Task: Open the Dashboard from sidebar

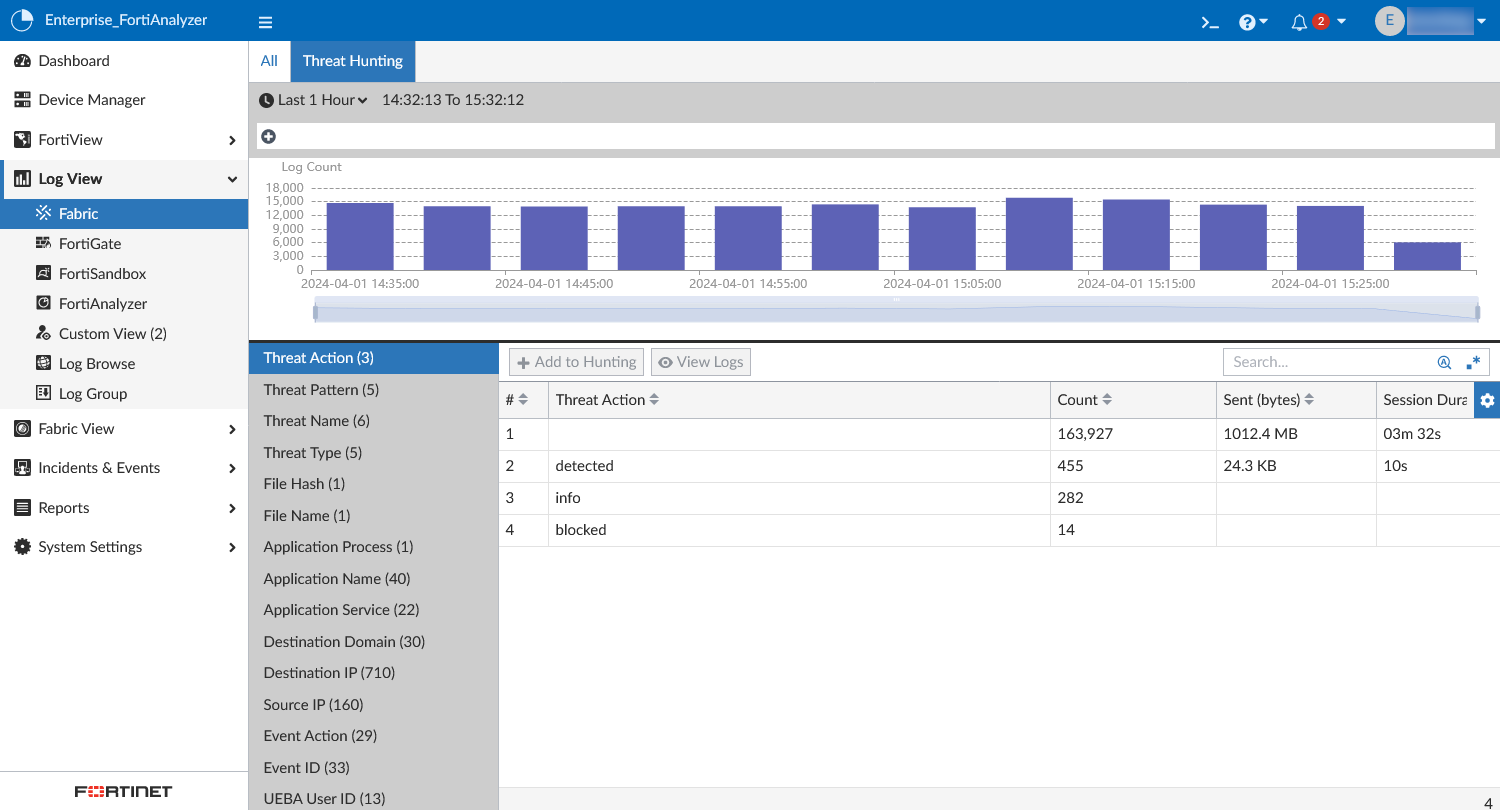Action: coord(74,61)
